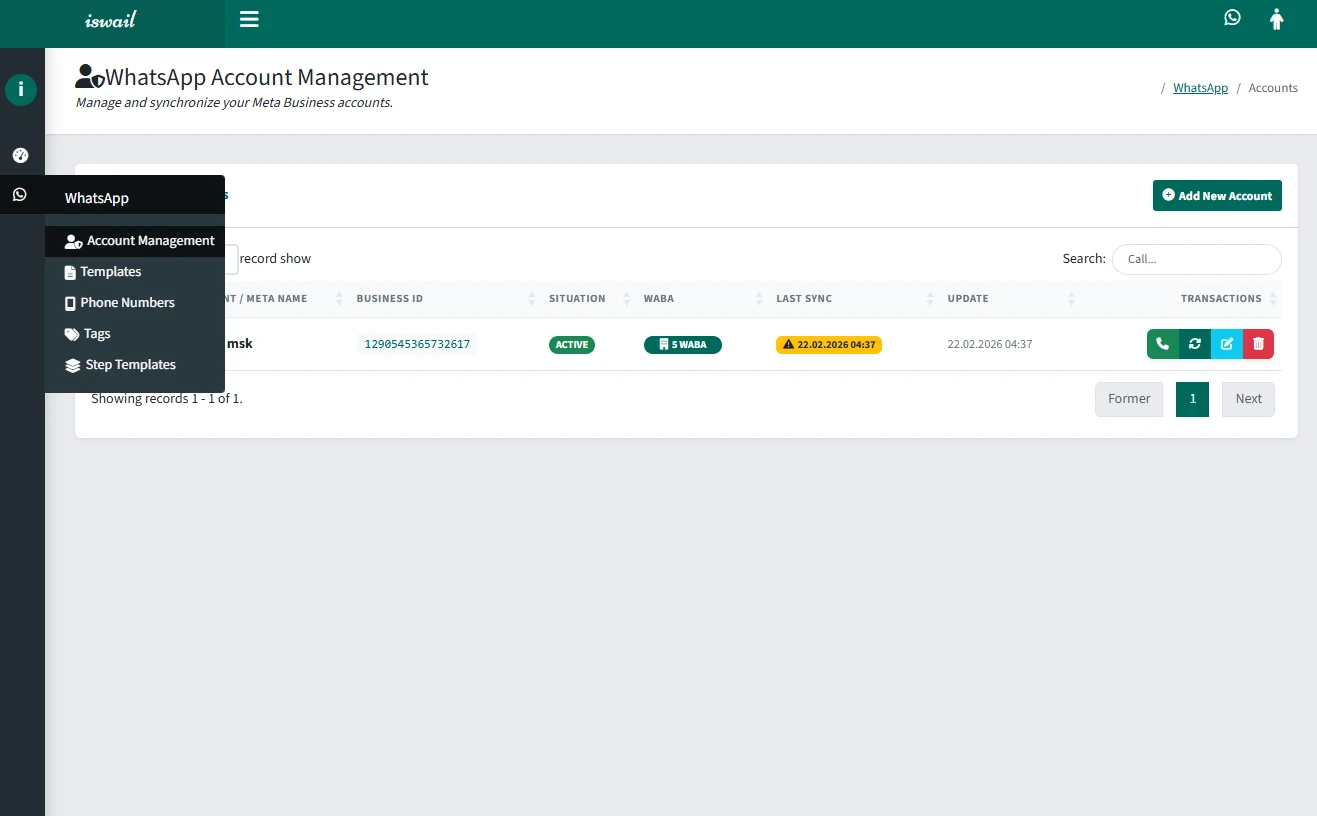
Task: Open the user profile icon at top right
Action: [x=1276, y=19]
